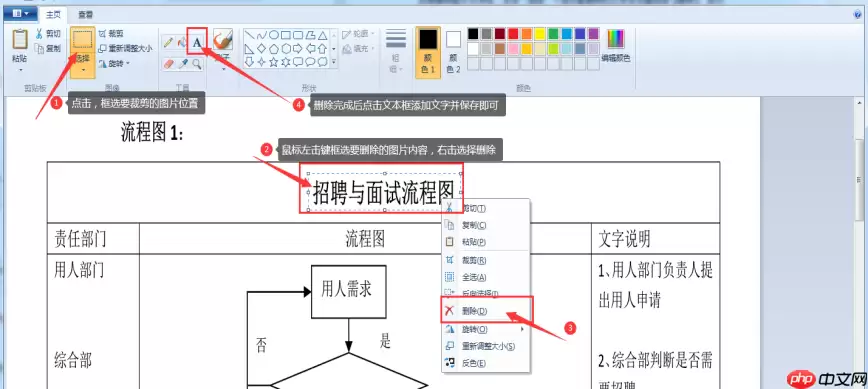The width and height of the screenshot is (868, 389).
Task: Pick the purple palette swatch
Action: [x=593, y=34]
